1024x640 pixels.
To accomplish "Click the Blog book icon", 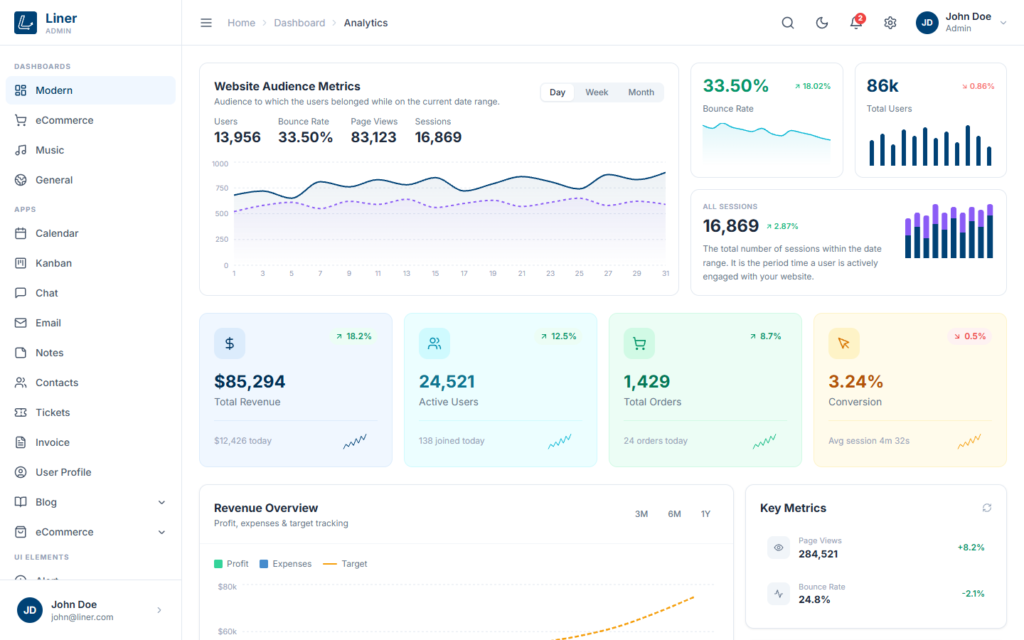I will (x=21, y=502).
